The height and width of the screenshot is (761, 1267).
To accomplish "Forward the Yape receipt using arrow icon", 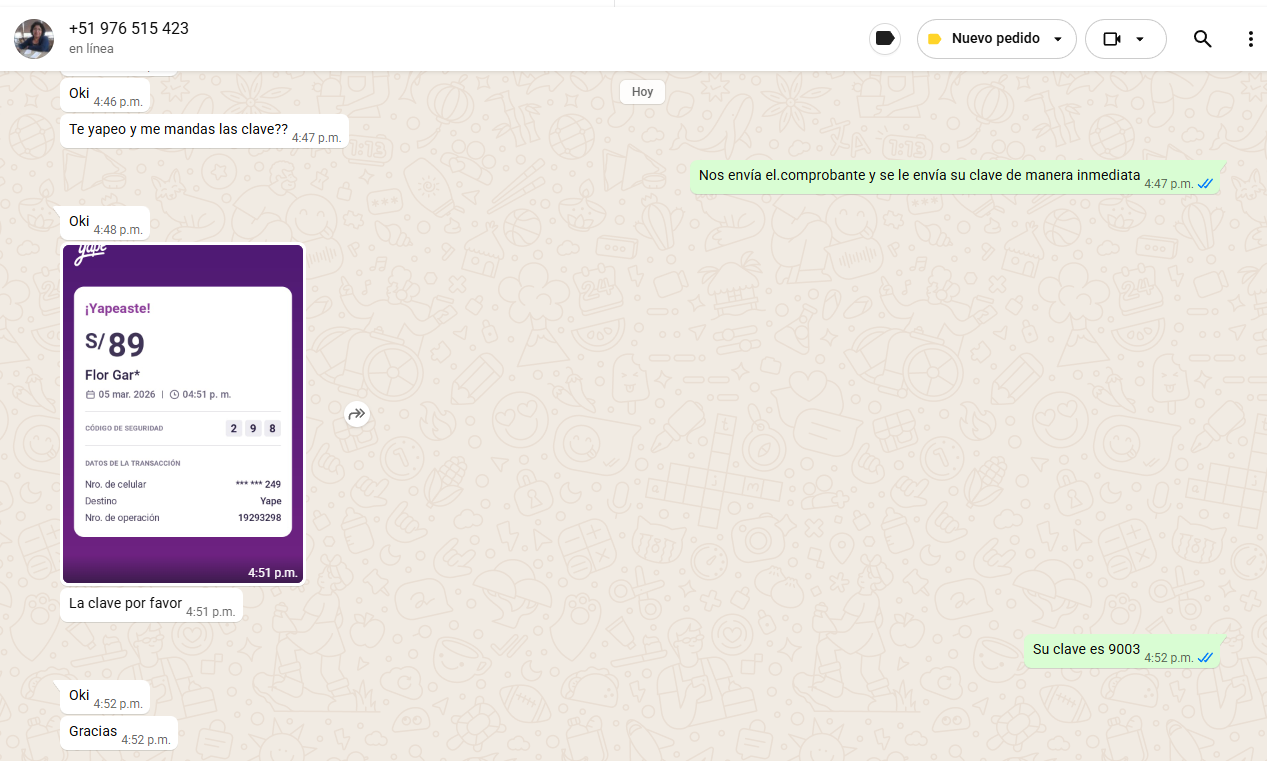I will click(x=357, y=414).
